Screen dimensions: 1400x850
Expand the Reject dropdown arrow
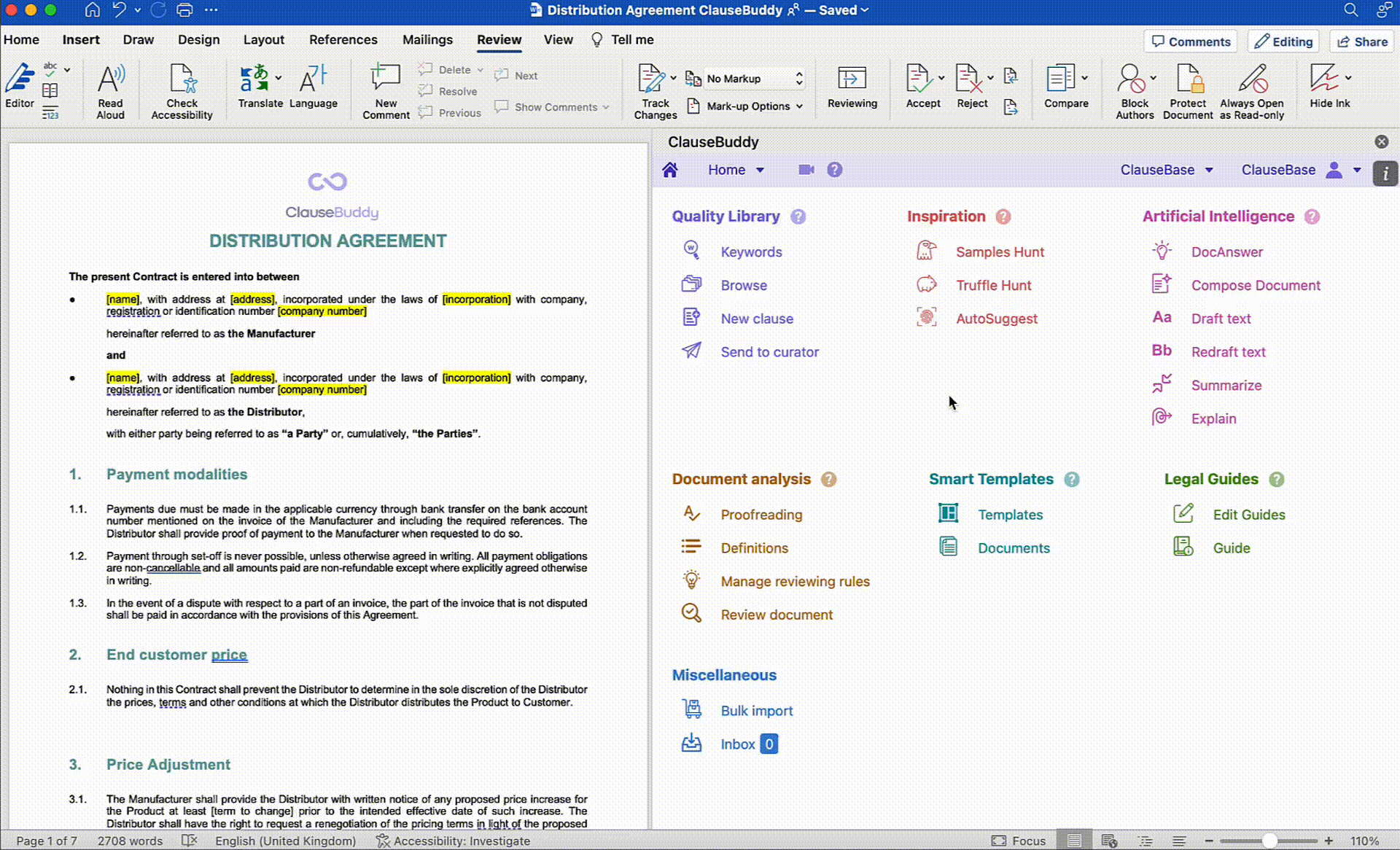pyautogui.click(x=990, y=78)
